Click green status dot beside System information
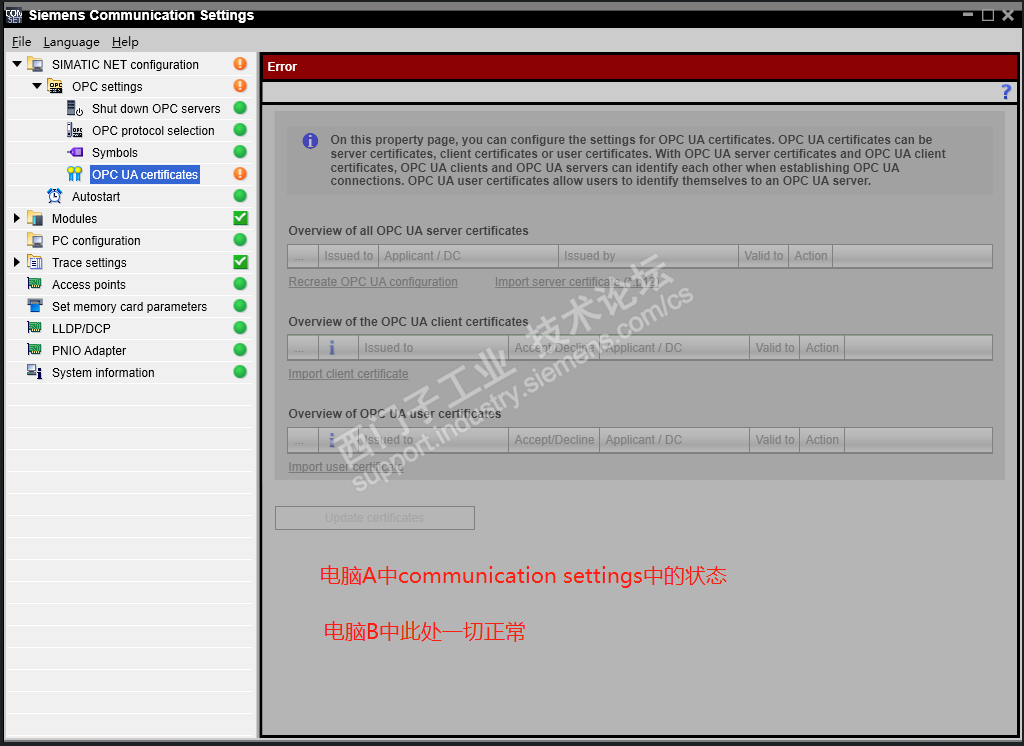Screen dimensions: 1024x746 [240, 372]
